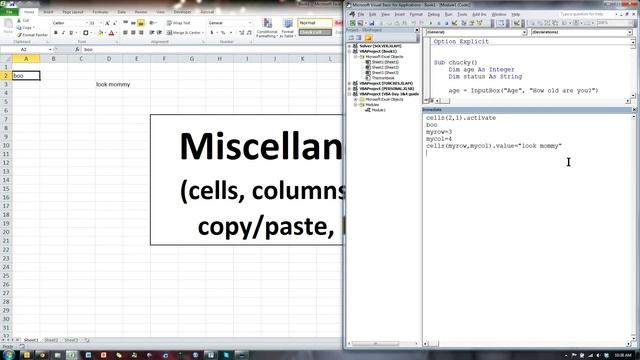Click View Object icon in Project pane
Screen dimensions: 640x360
coord(358,38)
